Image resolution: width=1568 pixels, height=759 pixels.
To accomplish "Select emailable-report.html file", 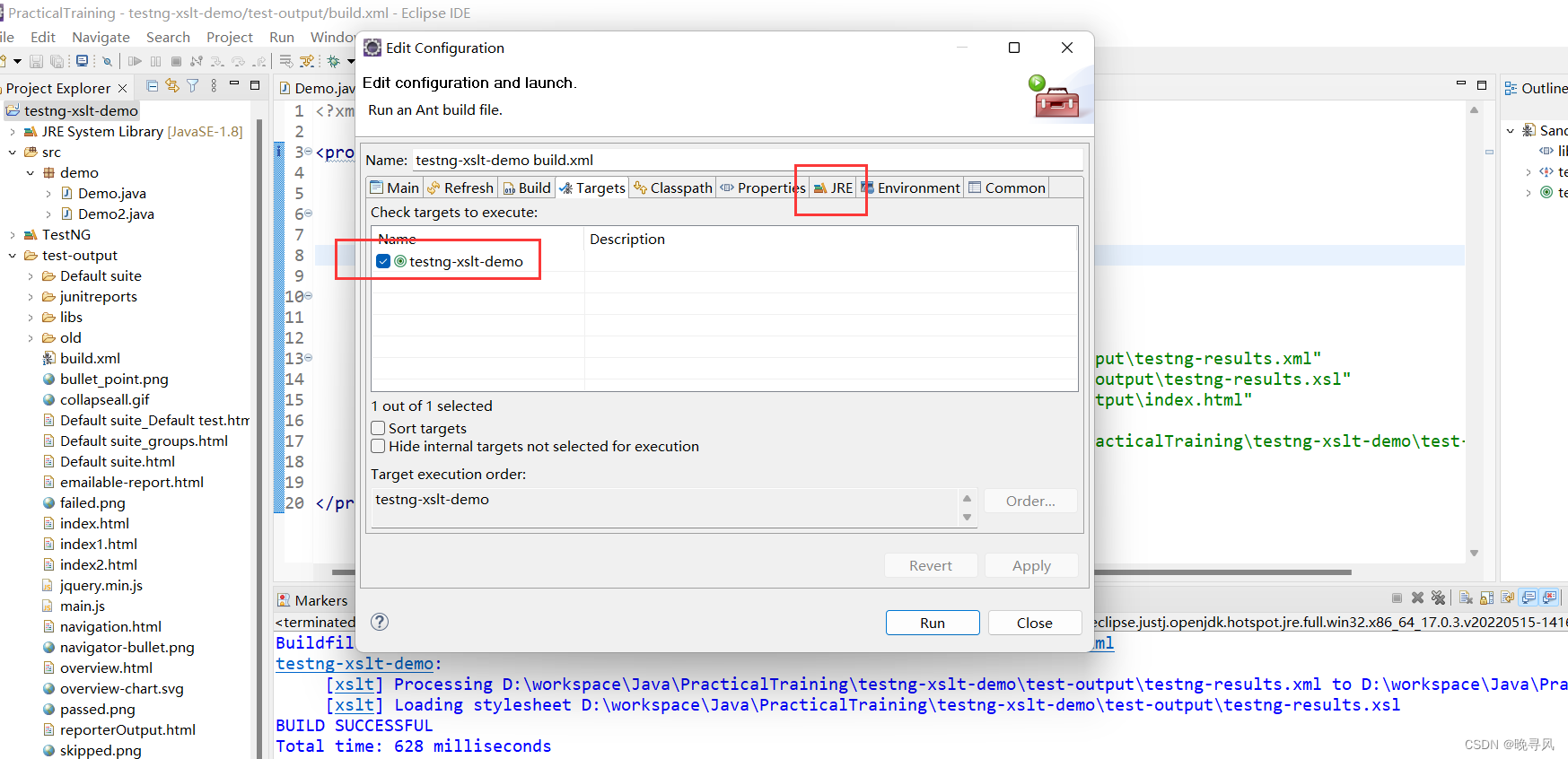I will 131,482.
